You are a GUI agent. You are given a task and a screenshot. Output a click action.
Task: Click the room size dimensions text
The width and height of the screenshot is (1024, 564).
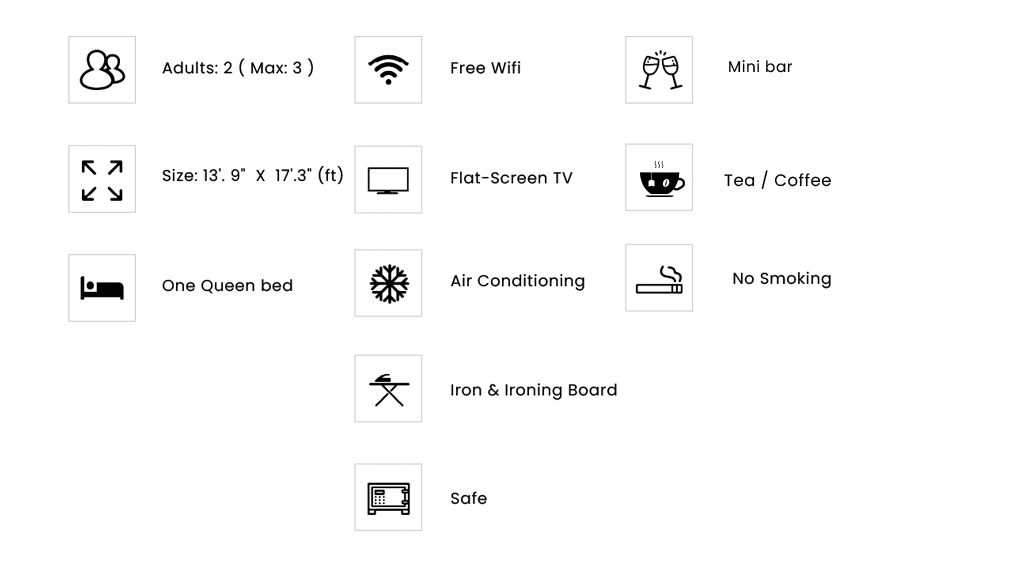[x=252, y=176]
